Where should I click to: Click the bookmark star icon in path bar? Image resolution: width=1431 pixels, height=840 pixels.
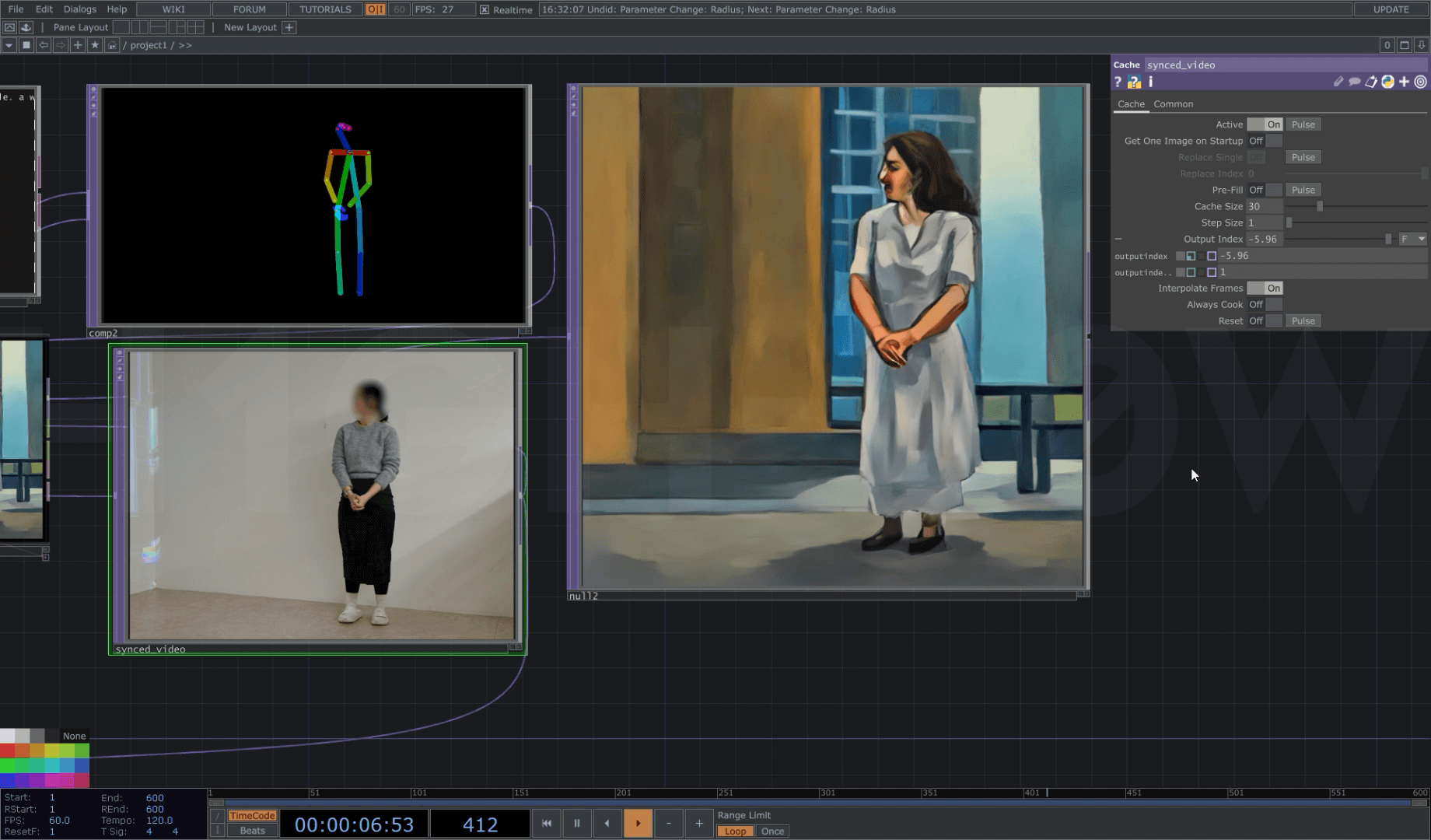coord(95,45)
